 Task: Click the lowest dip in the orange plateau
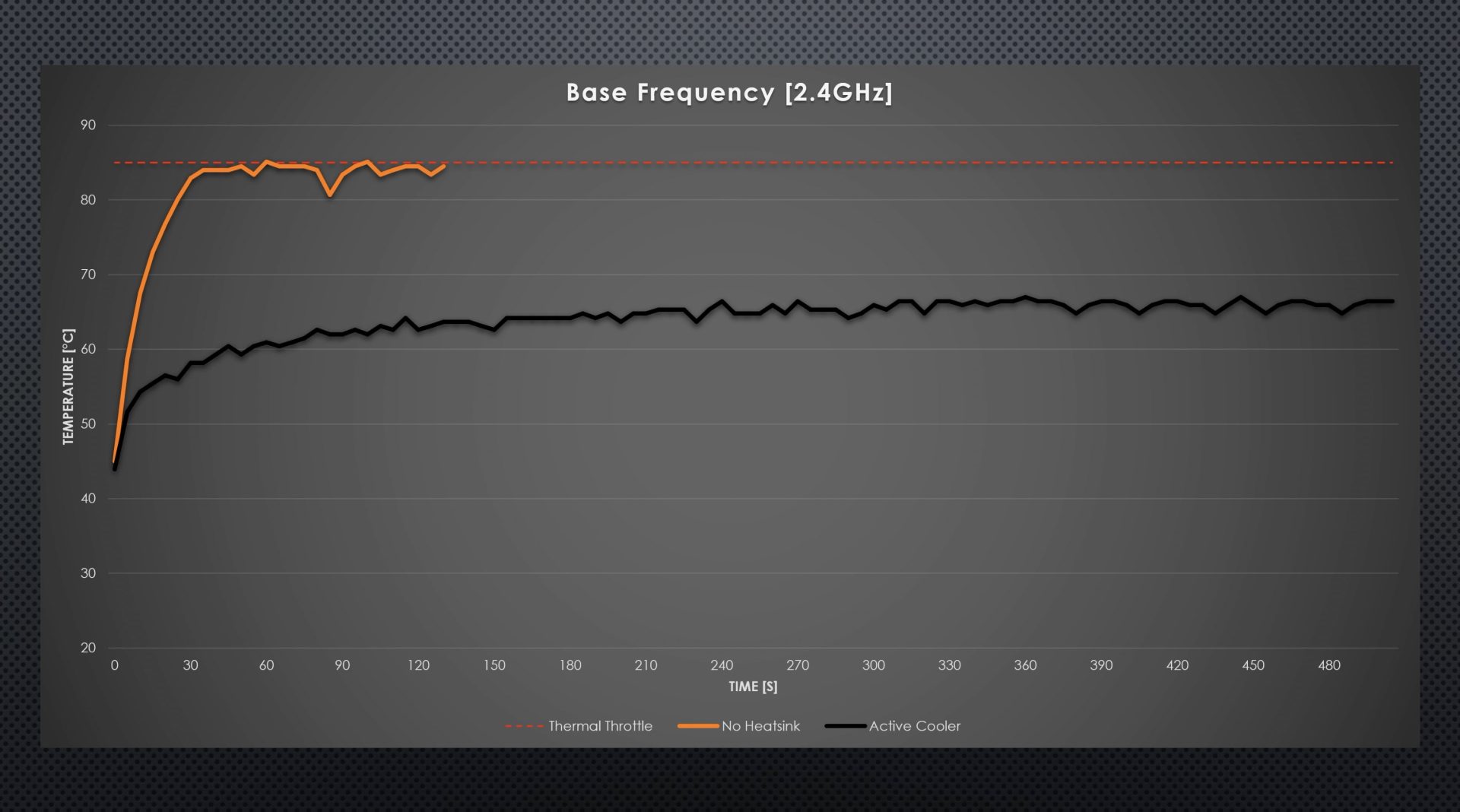(x=330, y=195)
